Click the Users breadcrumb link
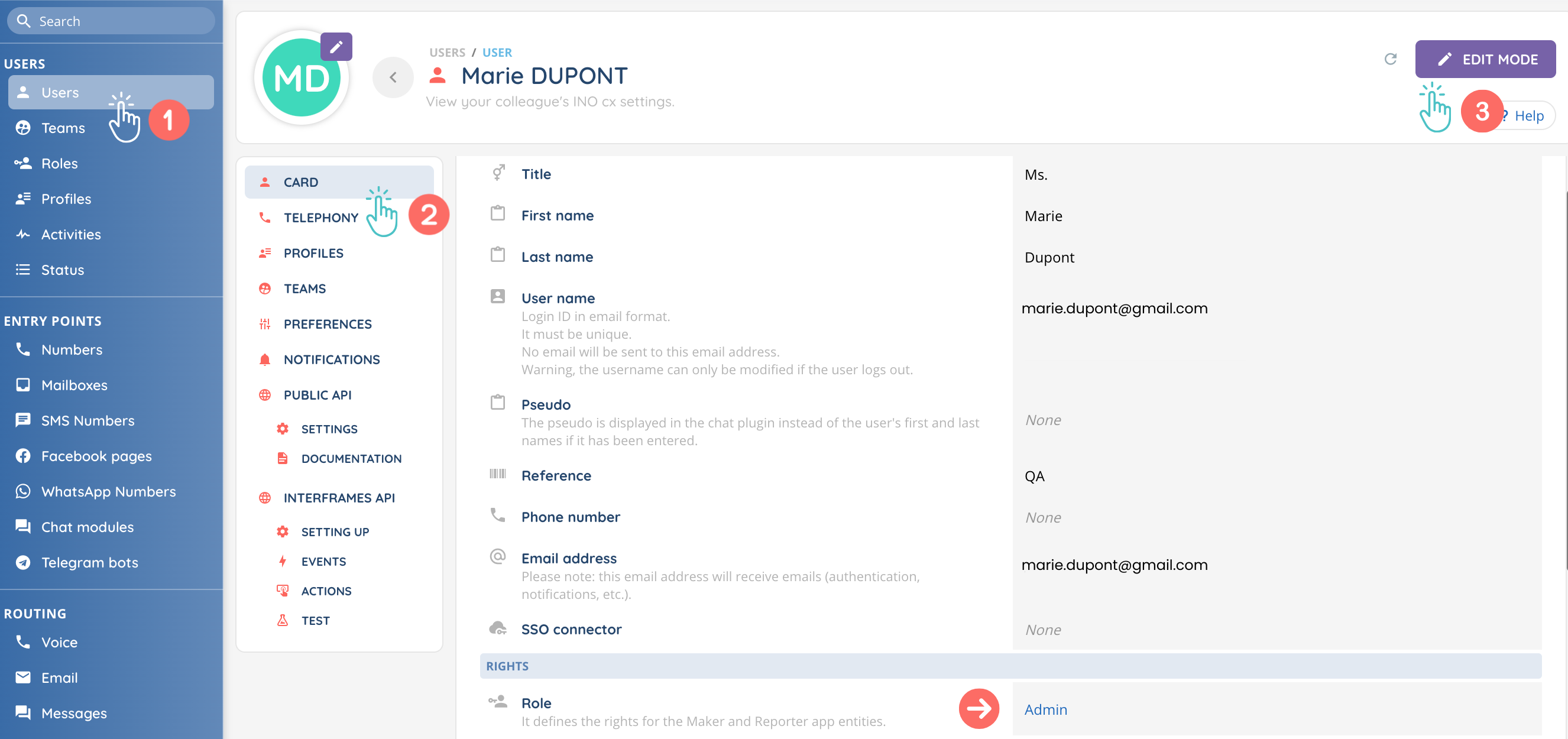Image resolution: width=1568 pixels, height=739 pixels. pos(447,53)
